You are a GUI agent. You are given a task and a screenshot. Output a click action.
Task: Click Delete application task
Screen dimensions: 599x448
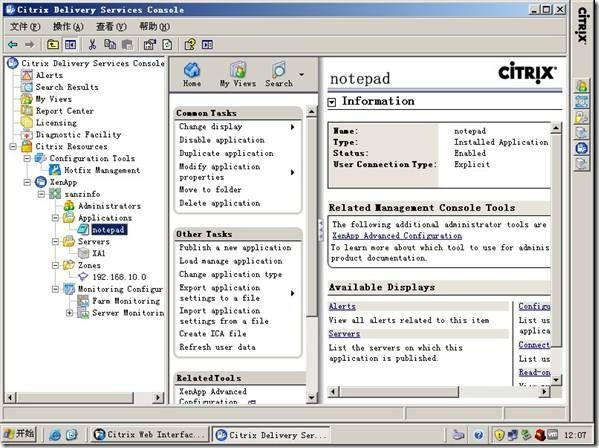click(219, 203)
